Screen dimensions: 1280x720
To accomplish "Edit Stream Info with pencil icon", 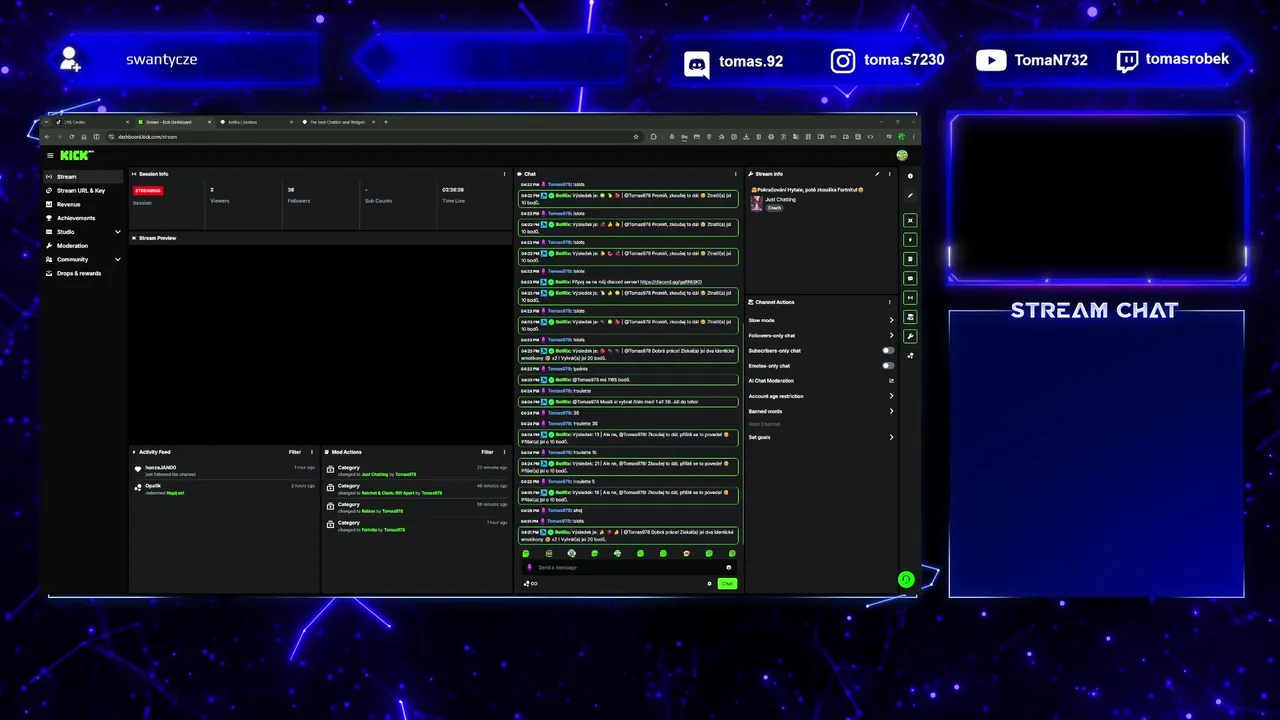I will point(878,174).
